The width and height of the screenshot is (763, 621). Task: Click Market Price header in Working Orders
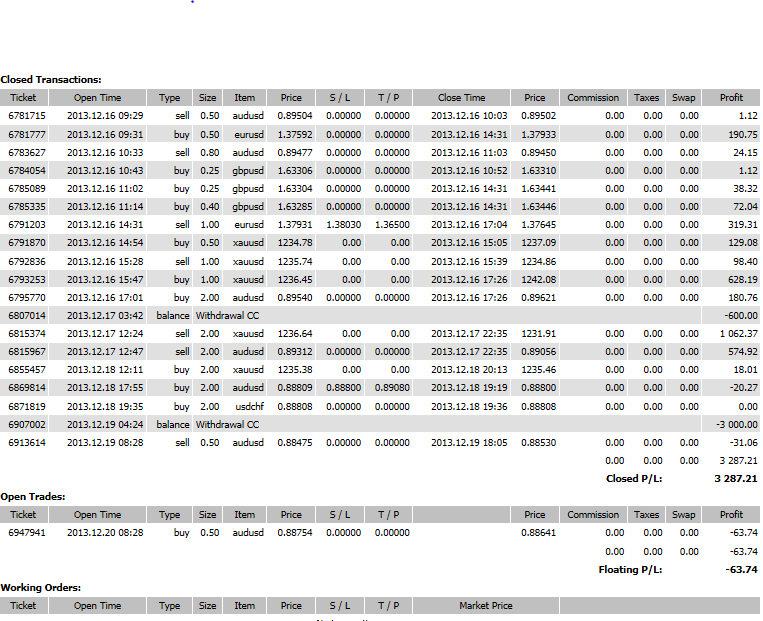coord(486,605)
